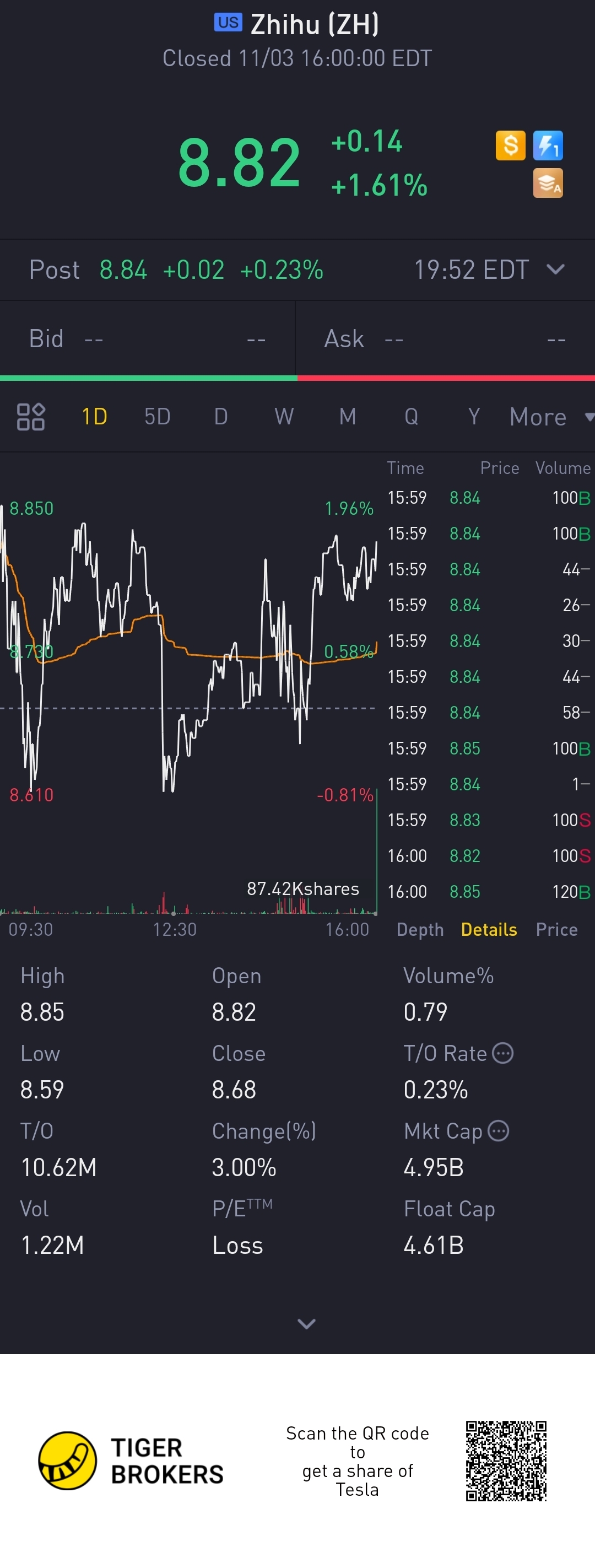
Task: Tap the 19:52 EDT timestamp
Action: click(x=472, y=270)
